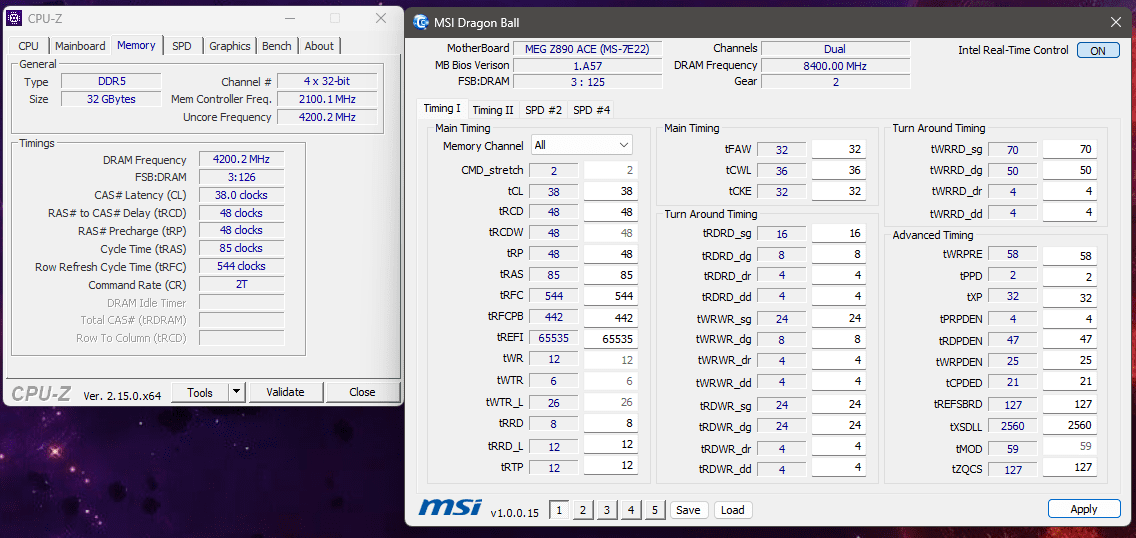Select the Memory tab in CPU-Z
This screenshot has width=1136, height=538.
pyautogui.click(x=136, y=45)
